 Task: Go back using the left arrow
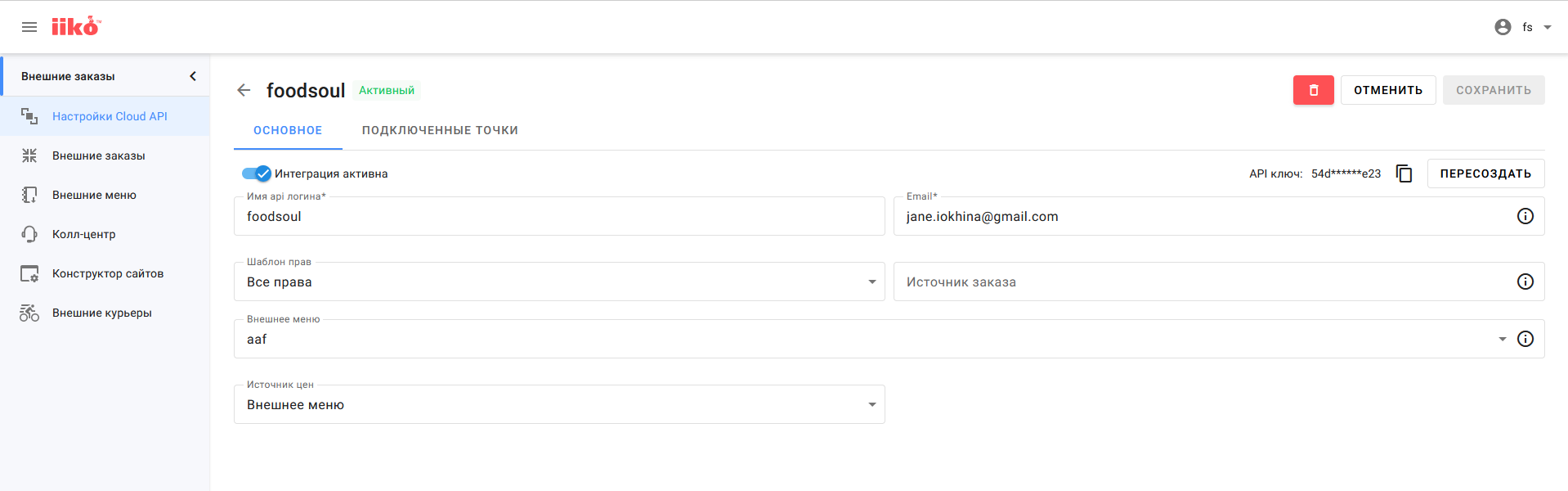click(244, 90)
